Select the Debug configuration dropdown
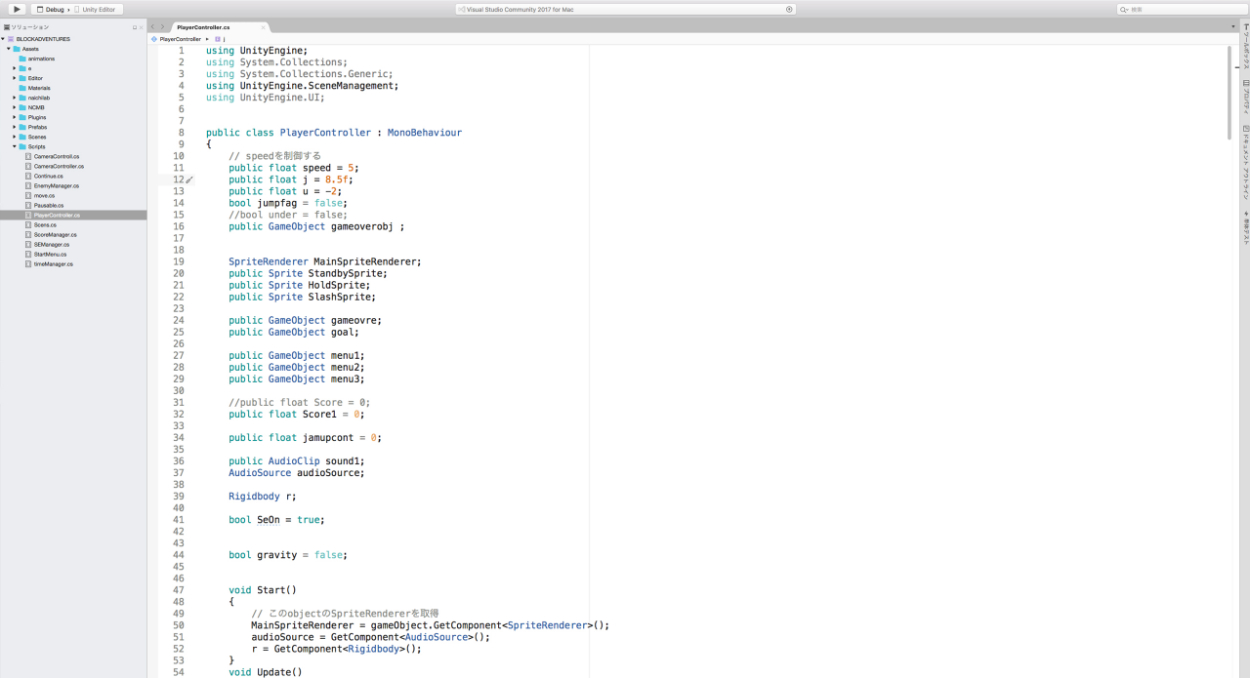Screen dimensions: 1250x678 click(x=53, y=9)
